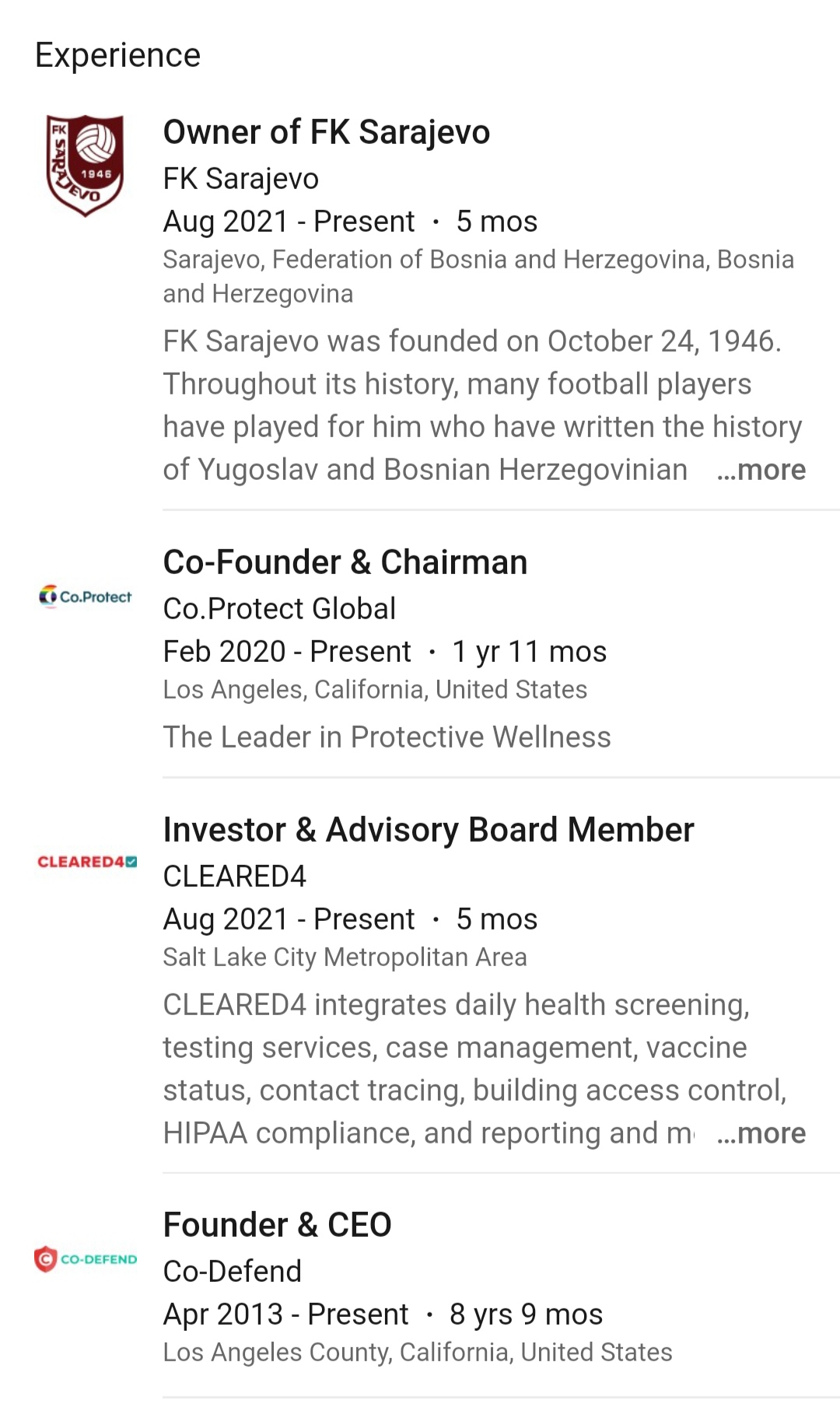Tap the Salt Lake City Metropolitan Area location

click(345, 958)
